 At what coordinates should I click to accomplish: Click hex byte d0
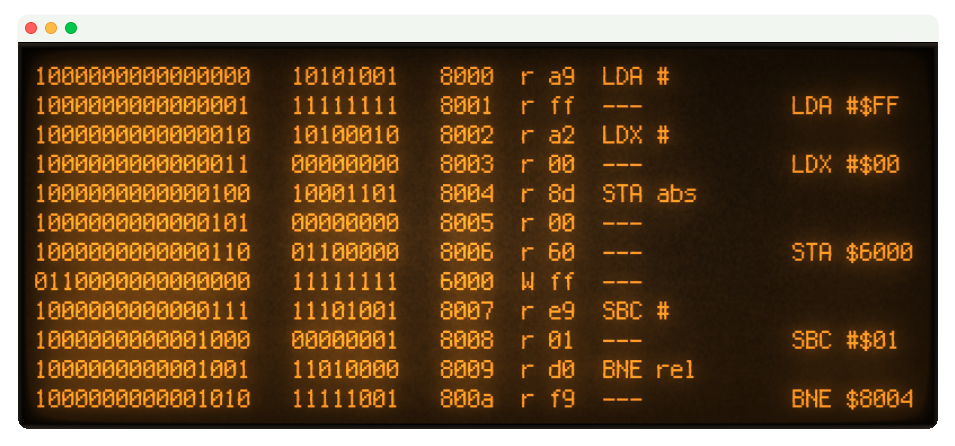pos(562,370)
